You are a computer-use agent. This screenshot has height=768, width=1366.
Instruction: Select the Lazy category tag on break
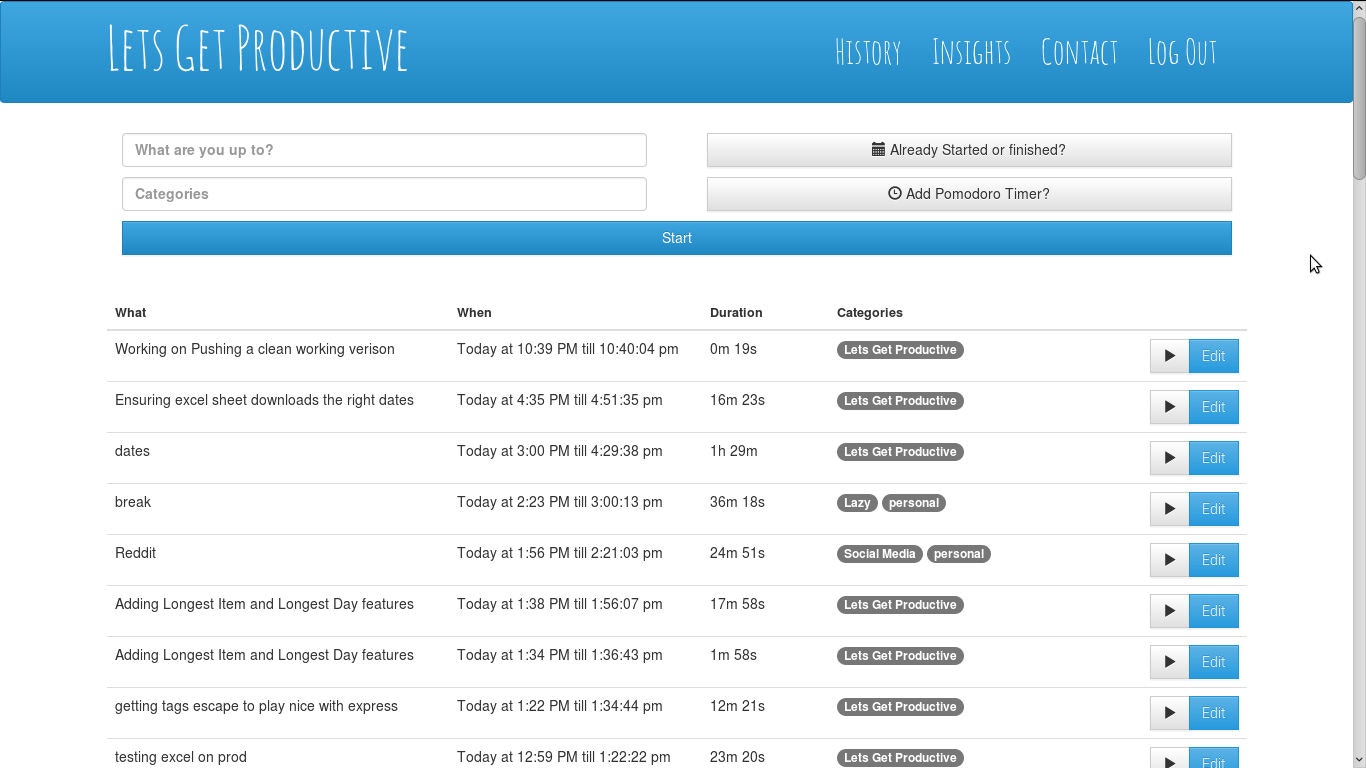tap(857, 503)
